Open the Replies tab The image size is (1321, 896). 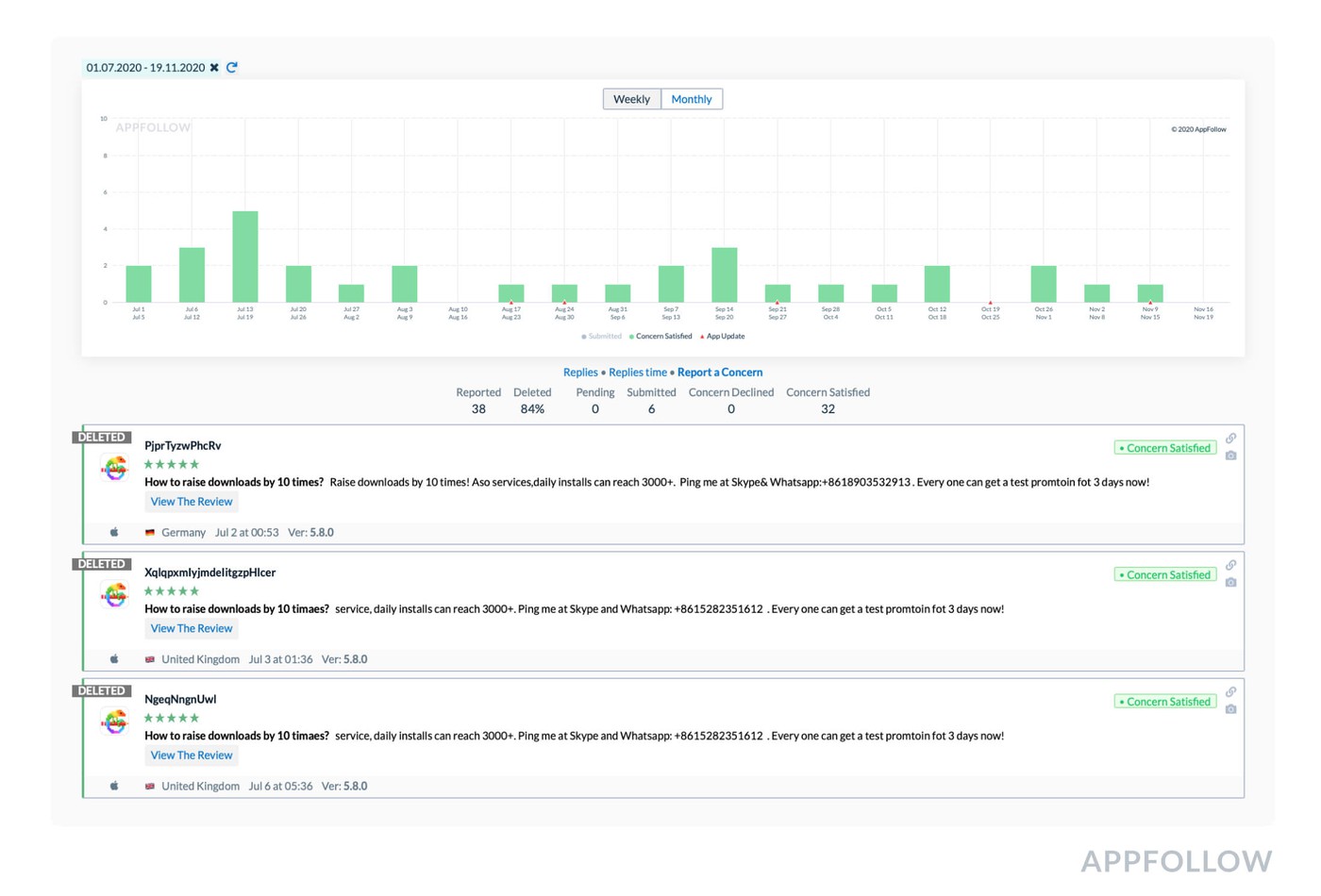click(580, 373)
